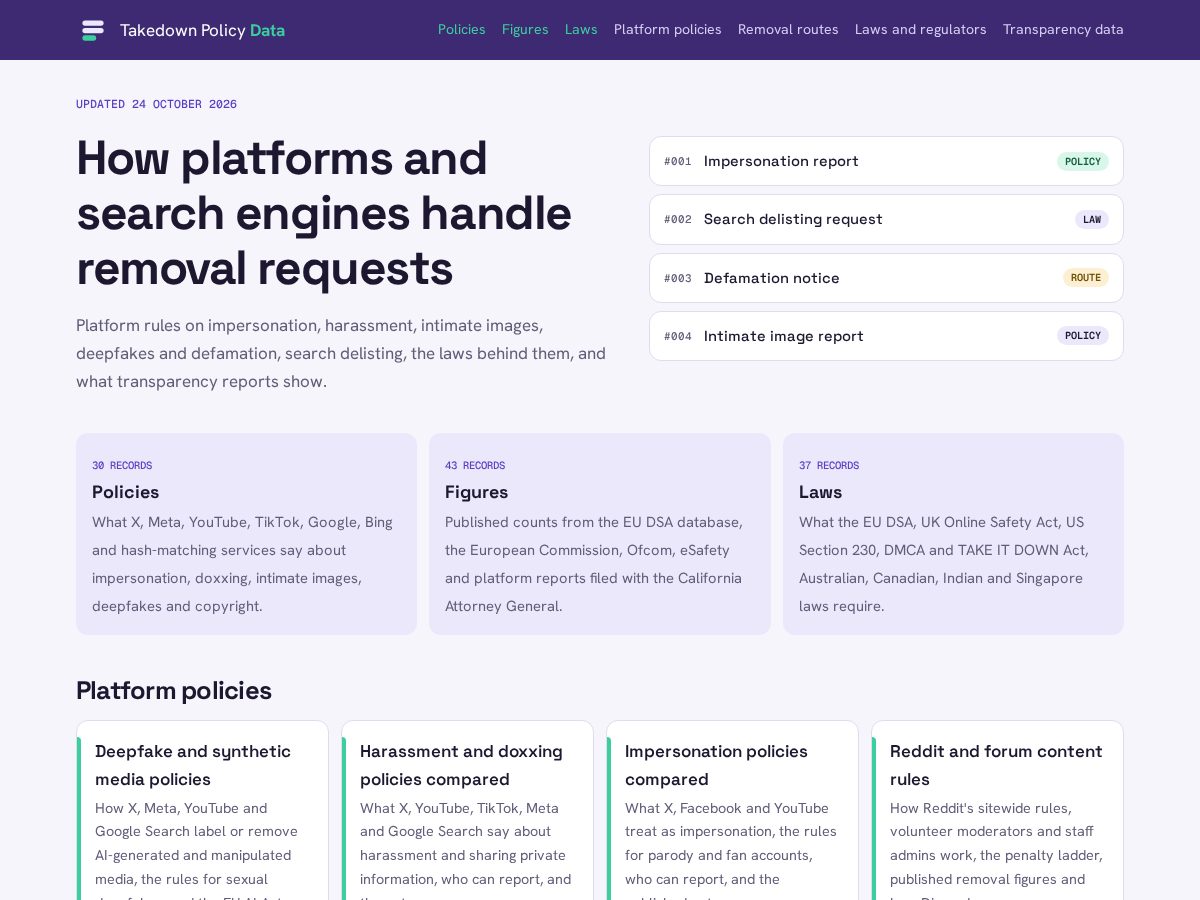1200x900 pixels.
Task: Open Harassment and doxxing policies compared article
Action: pyautogui.click(x=467, y=810)
